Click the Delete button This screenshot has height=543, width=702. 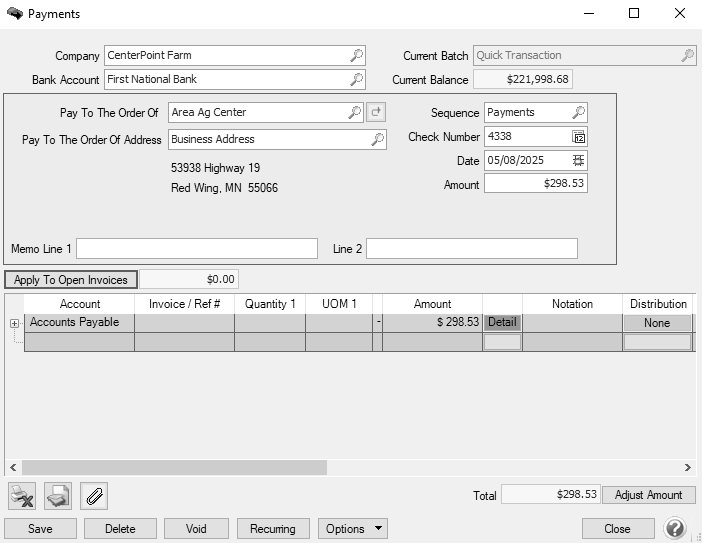tap(120, 529)
